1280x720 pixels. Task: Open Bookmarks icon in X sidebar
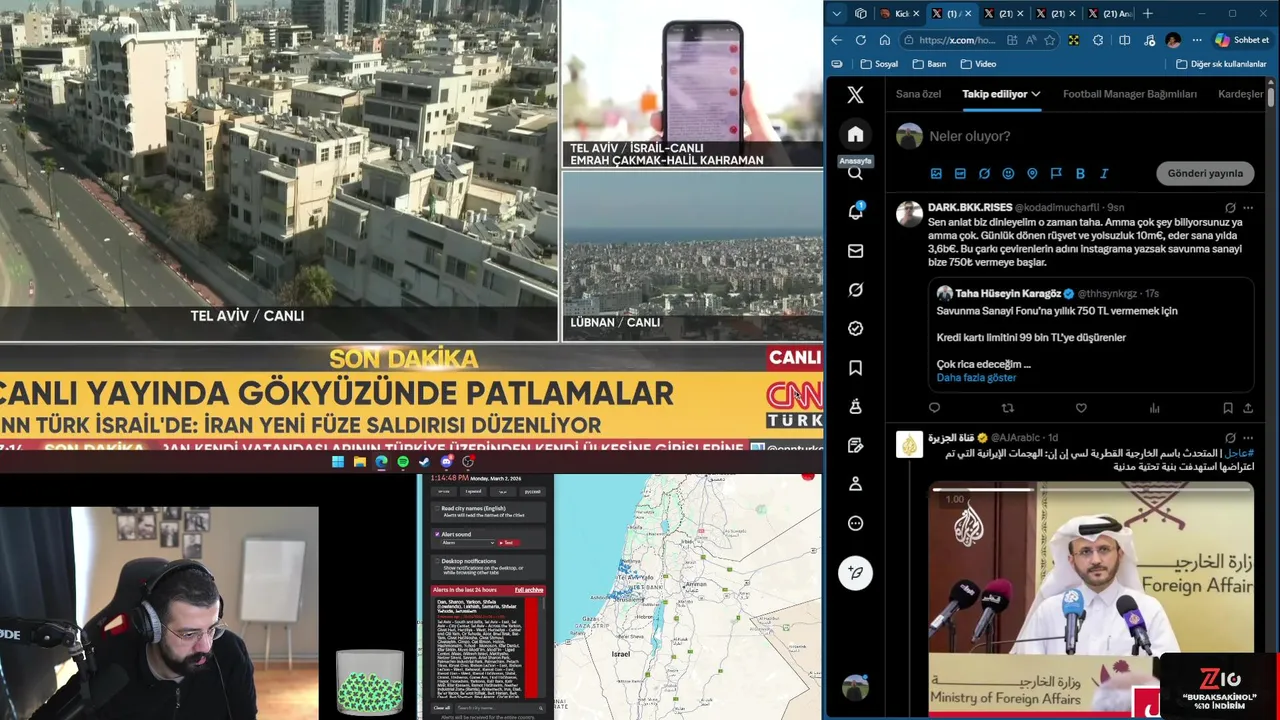pyautogui.click(x=855, y=368)
